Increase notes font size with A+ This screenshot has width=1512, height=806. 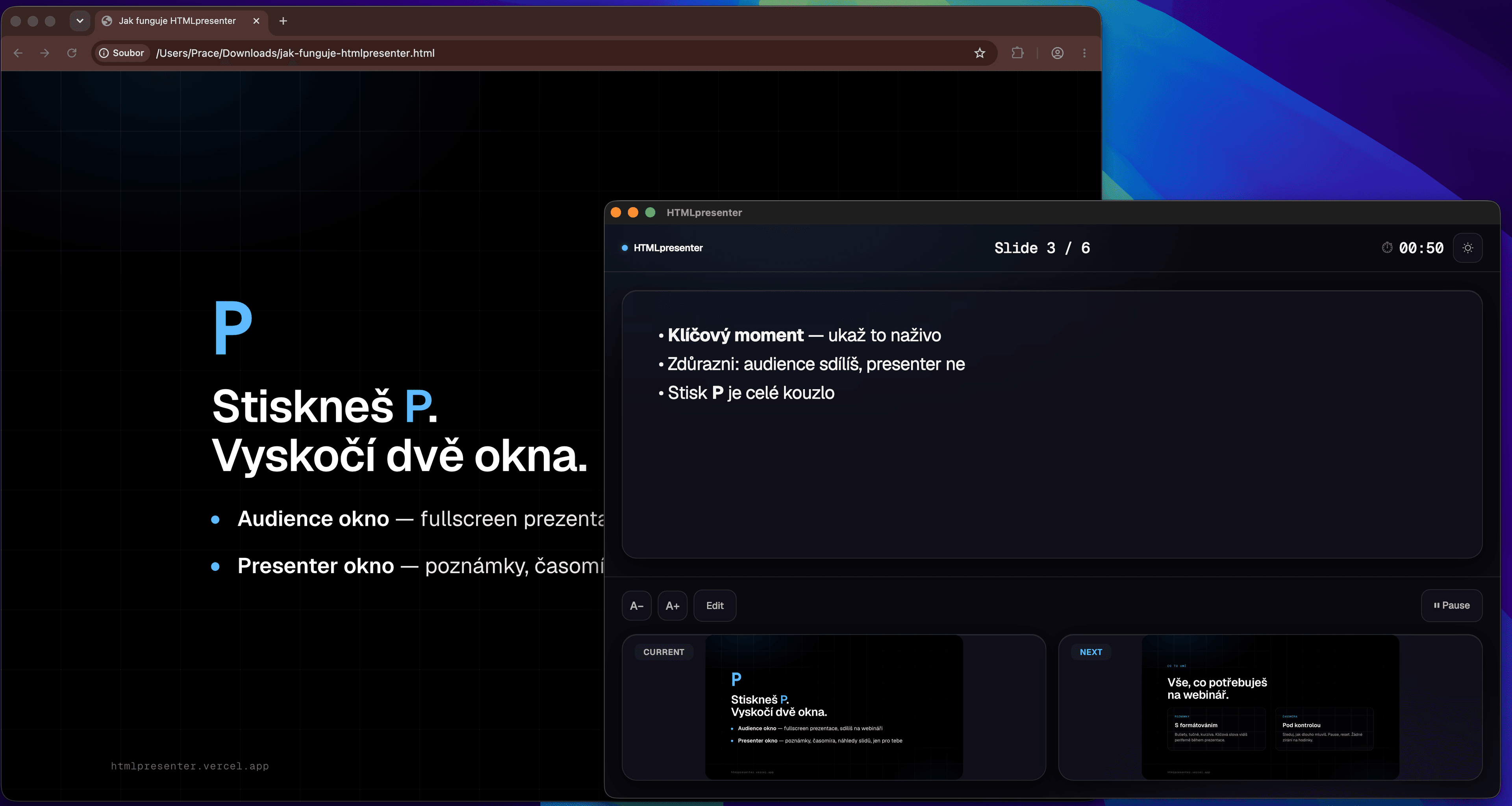pos(673,605)
